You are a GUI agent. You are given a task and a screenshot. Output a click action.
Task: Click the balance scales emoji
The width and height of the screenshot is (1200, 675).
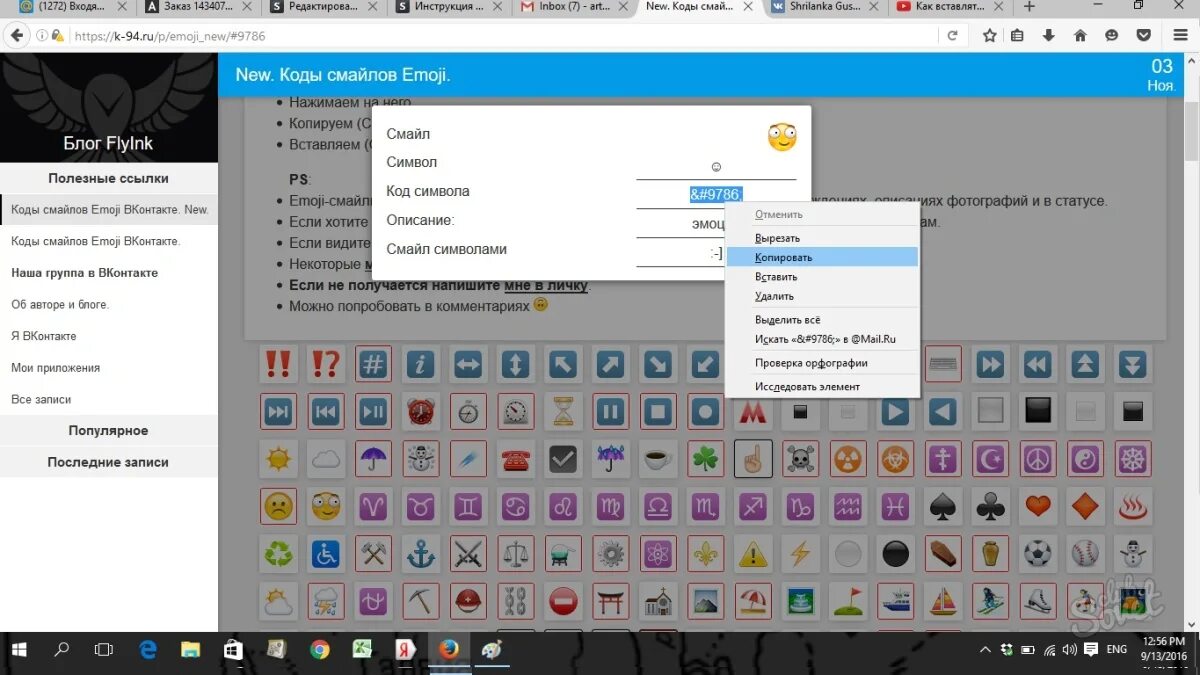tap(515, 553)
